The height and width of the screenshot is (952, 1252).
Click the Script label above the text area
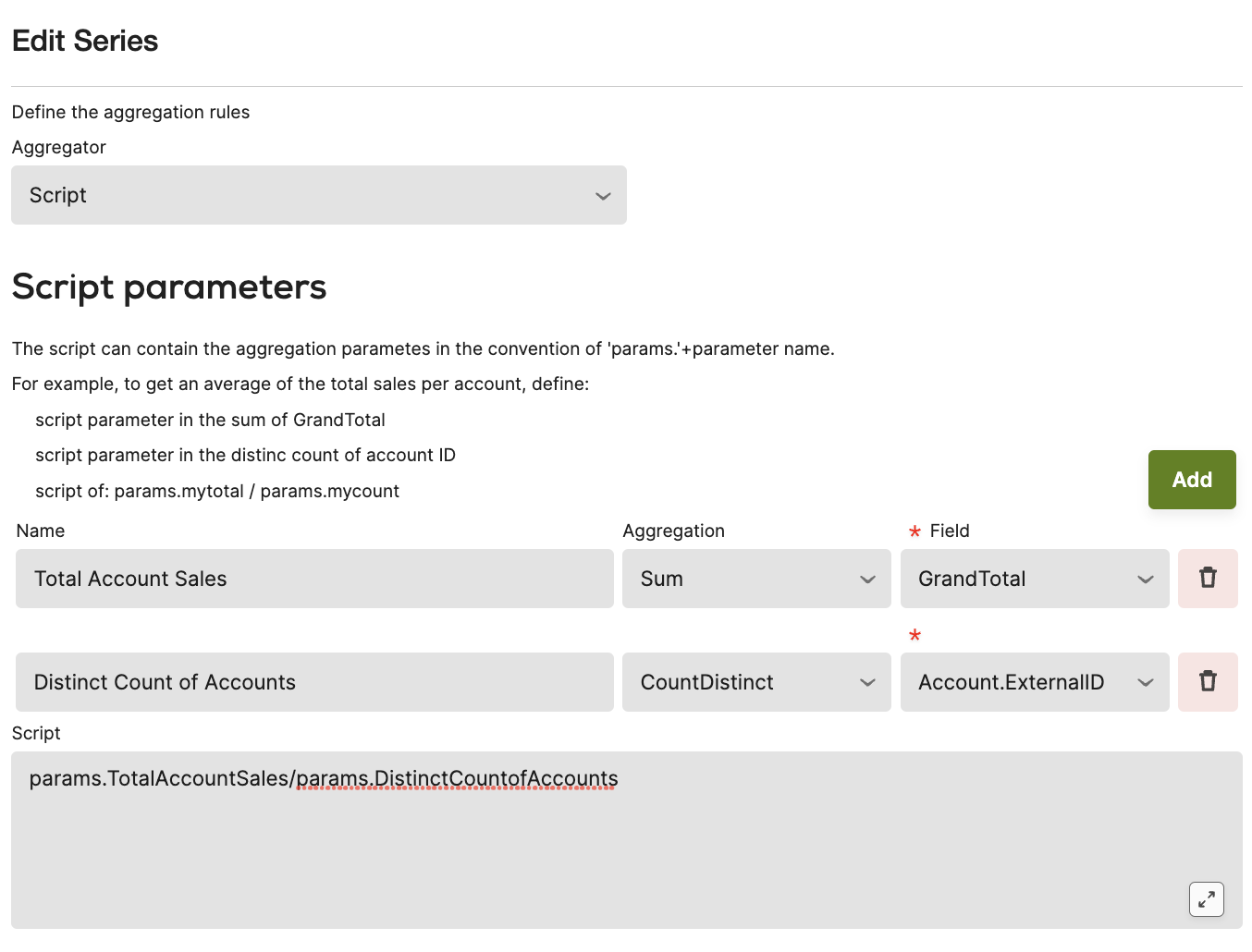coord(36,733)
